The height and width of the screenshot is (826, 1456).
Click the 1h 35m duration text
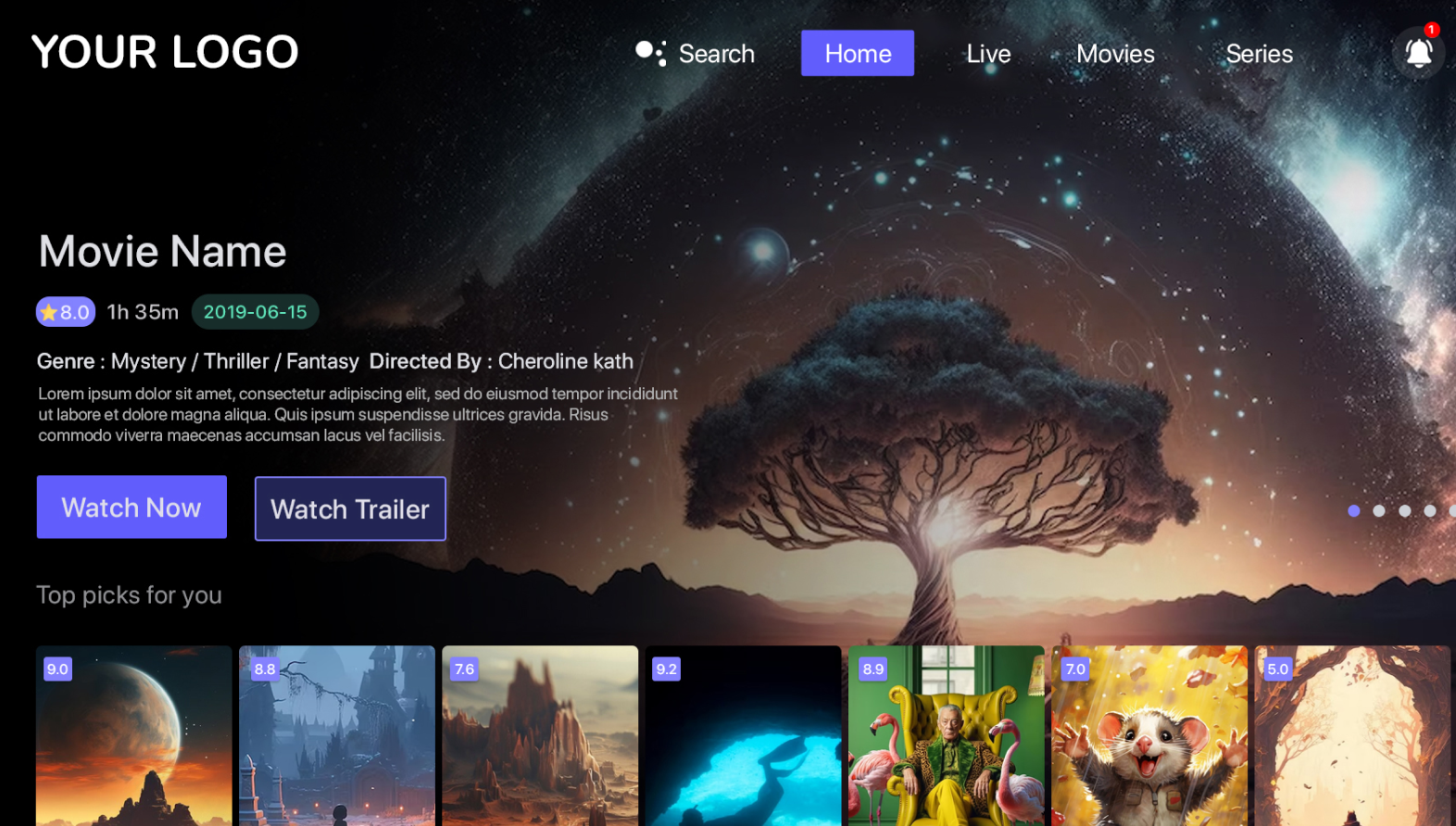pos(143,312)
